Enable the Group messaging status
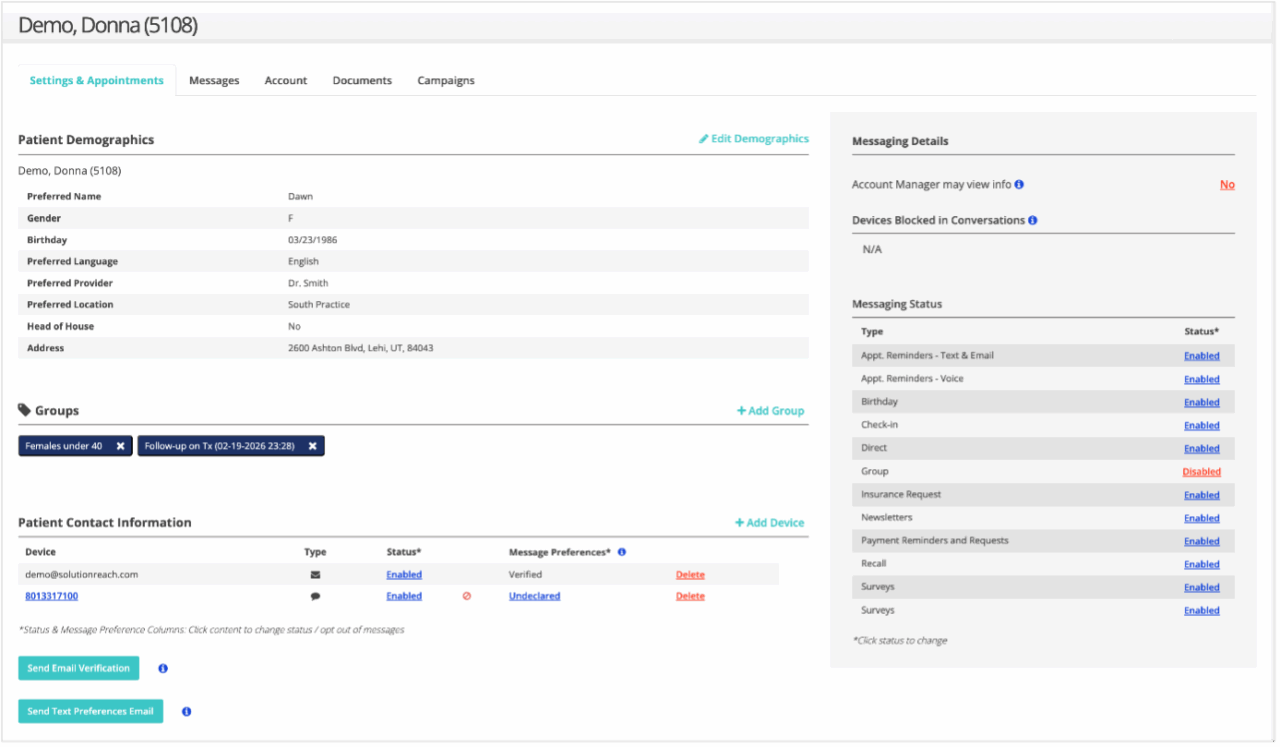Viewport: 1280px width, 747px height. 1201,471
